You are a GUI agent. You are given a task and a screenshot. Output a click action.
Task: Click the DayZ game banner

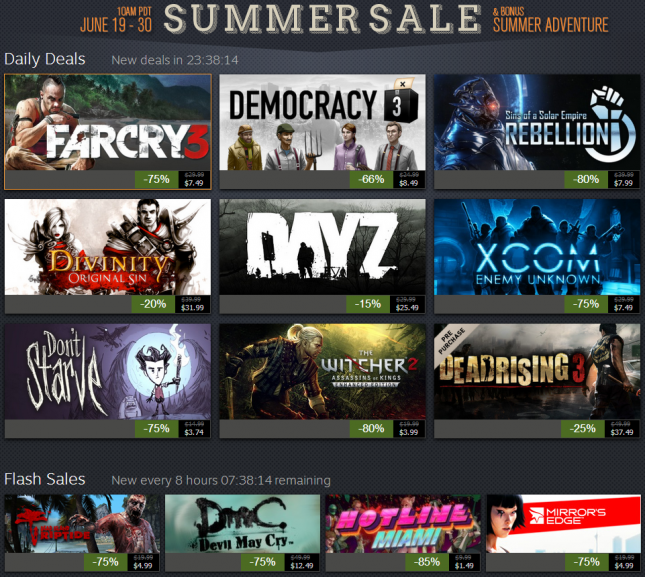(x=322, y=247)
